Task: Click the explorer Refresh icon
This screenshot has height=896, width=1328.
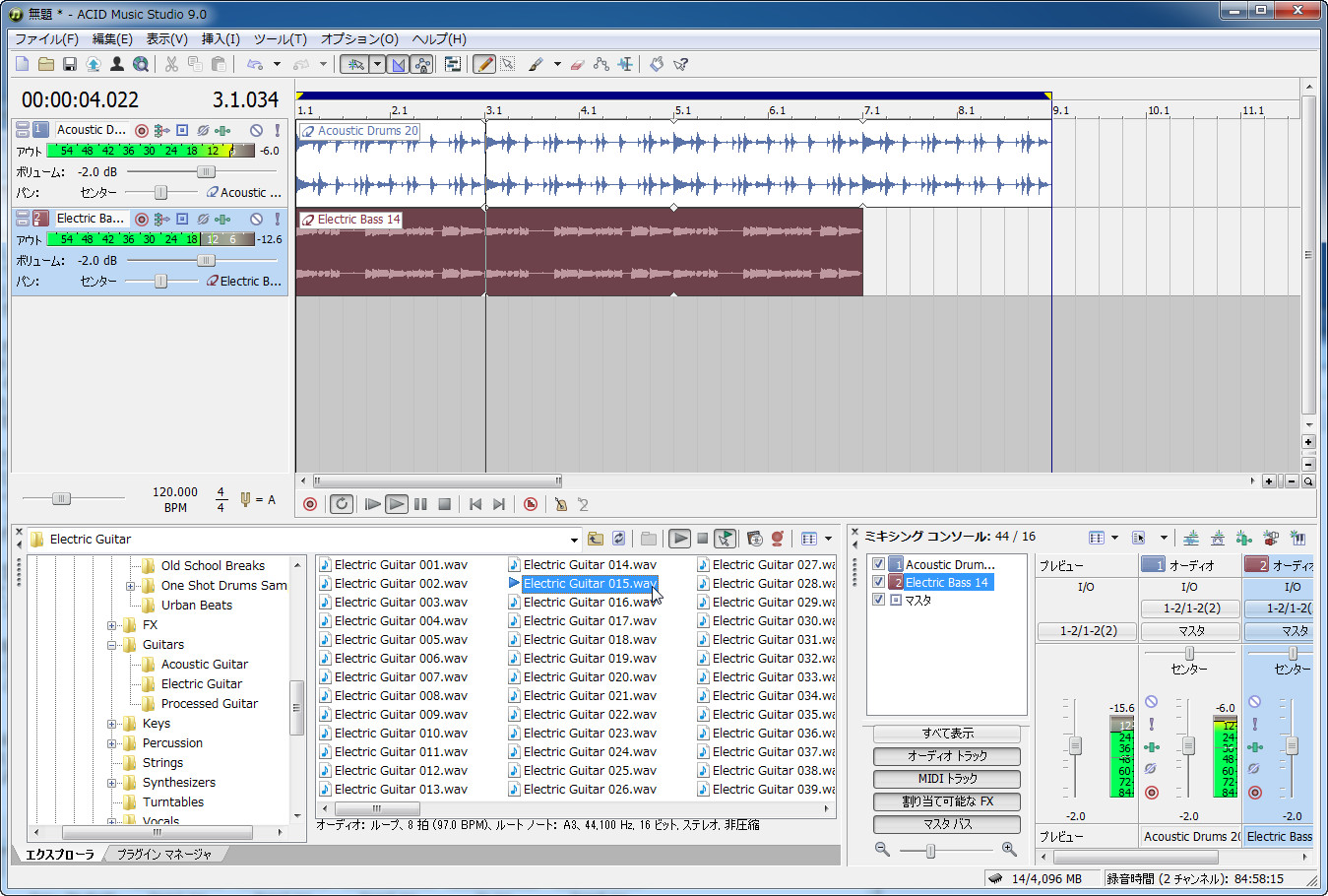Action: (618, 539)
